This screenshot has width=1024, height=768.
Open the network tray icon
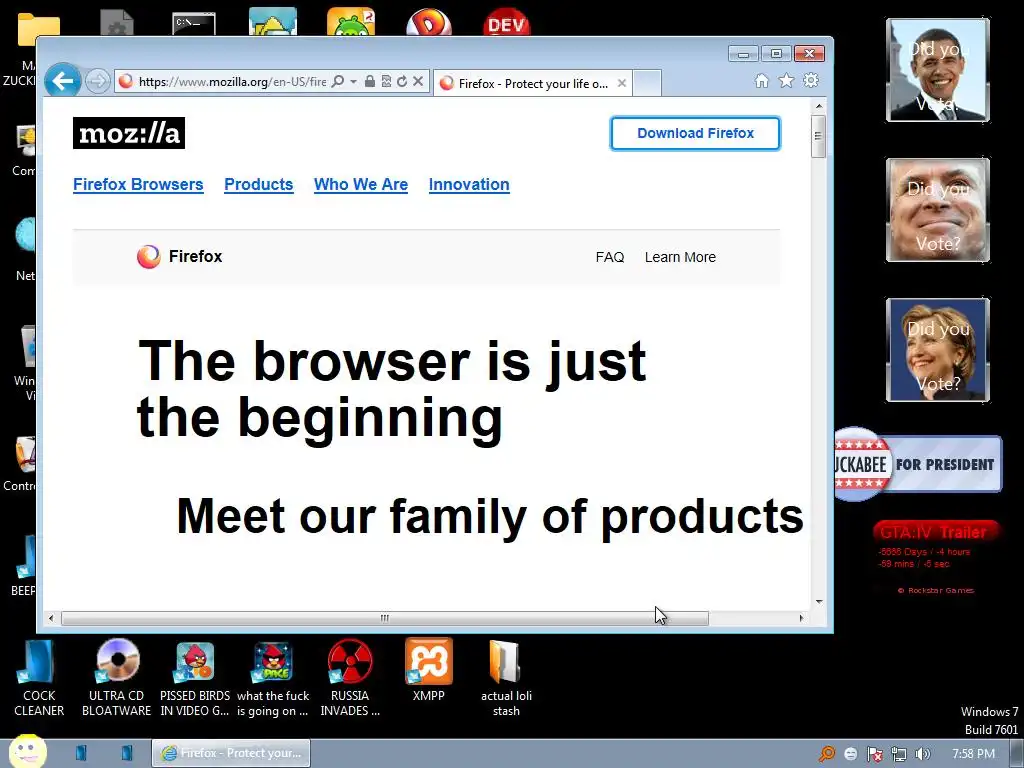pyautogui.click(x=899, y=754)
